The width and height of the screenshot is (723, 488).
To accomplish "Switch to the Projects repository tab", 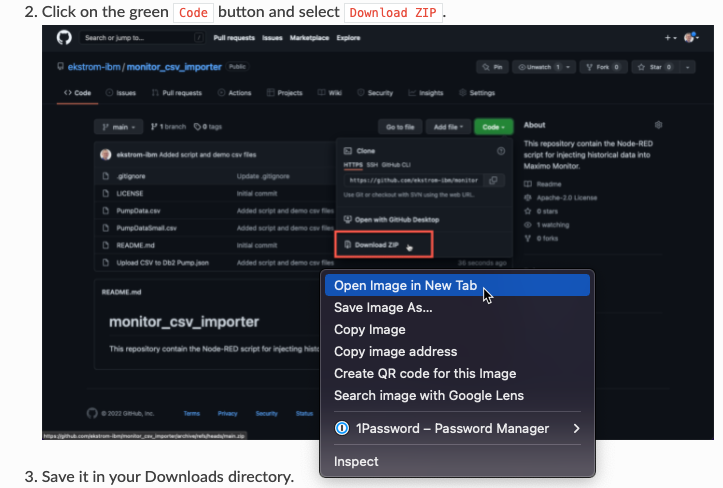I will coord(285,93).
